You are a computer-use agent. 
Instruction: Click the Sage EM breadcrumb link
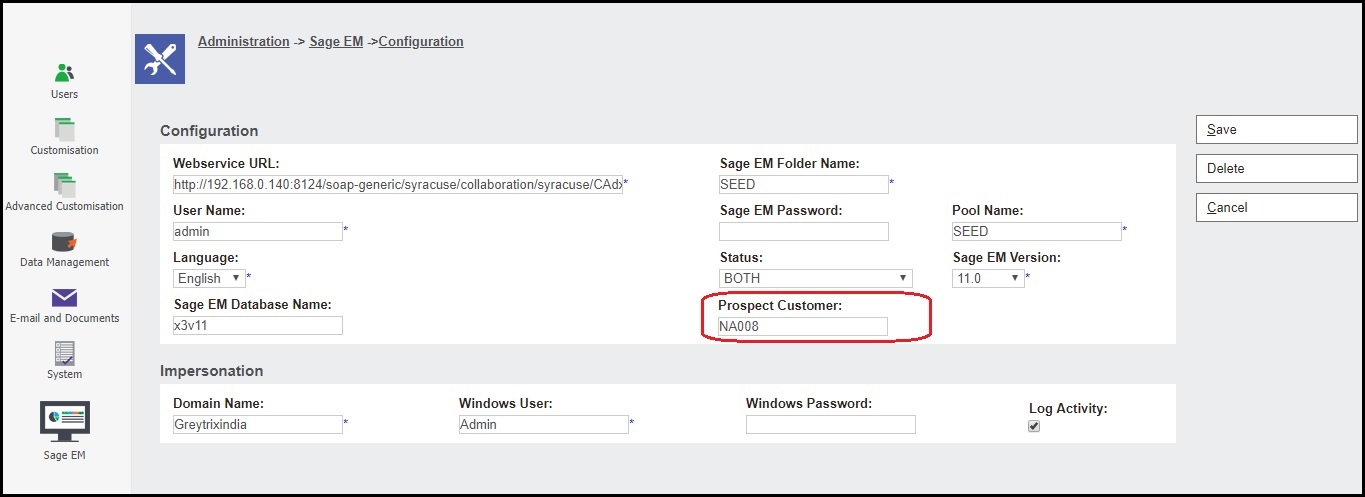[336, 42]
